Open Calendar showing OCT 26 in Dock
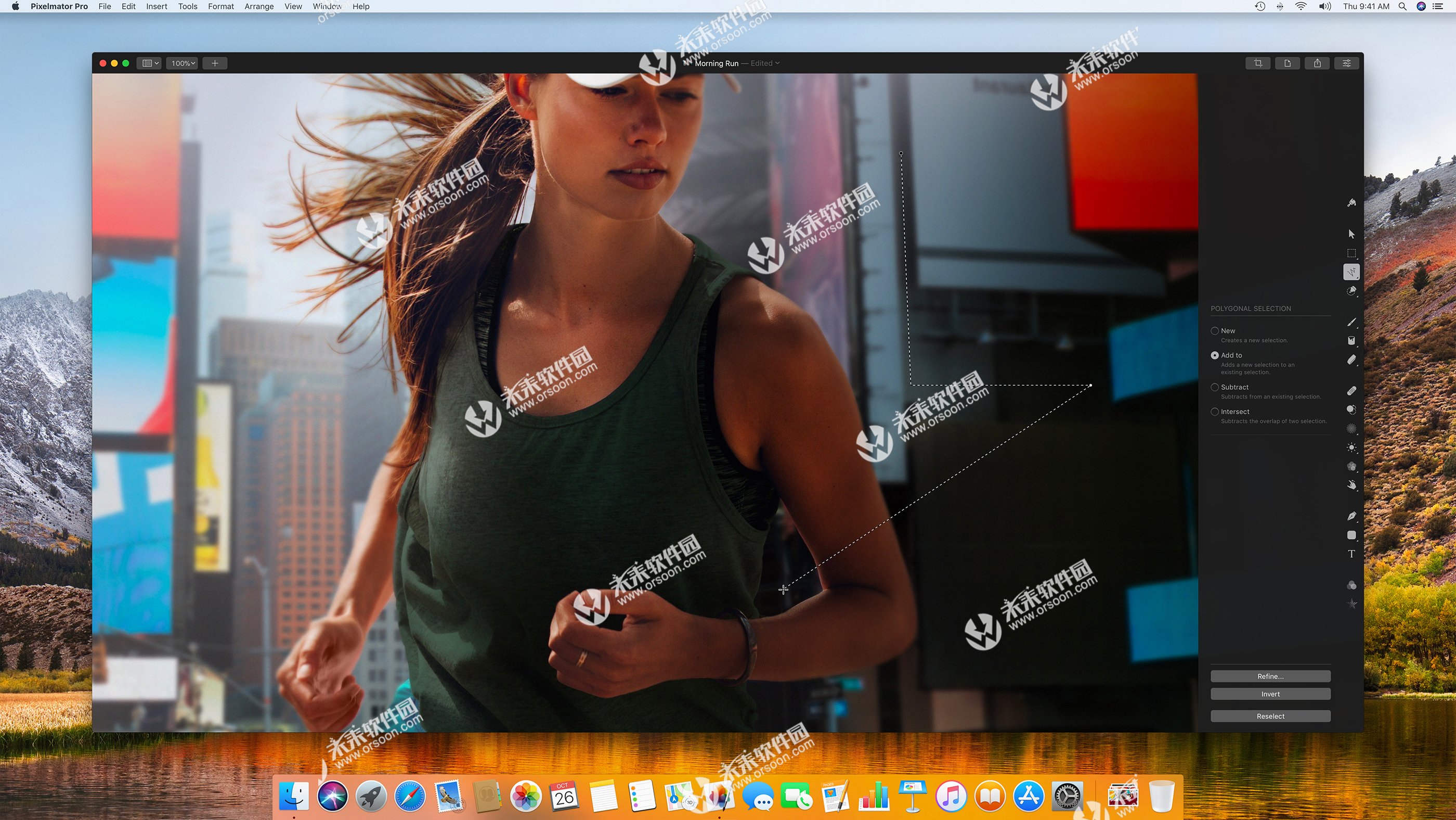This screenshot has height=820, width=1456. click(x=564, y=796)
